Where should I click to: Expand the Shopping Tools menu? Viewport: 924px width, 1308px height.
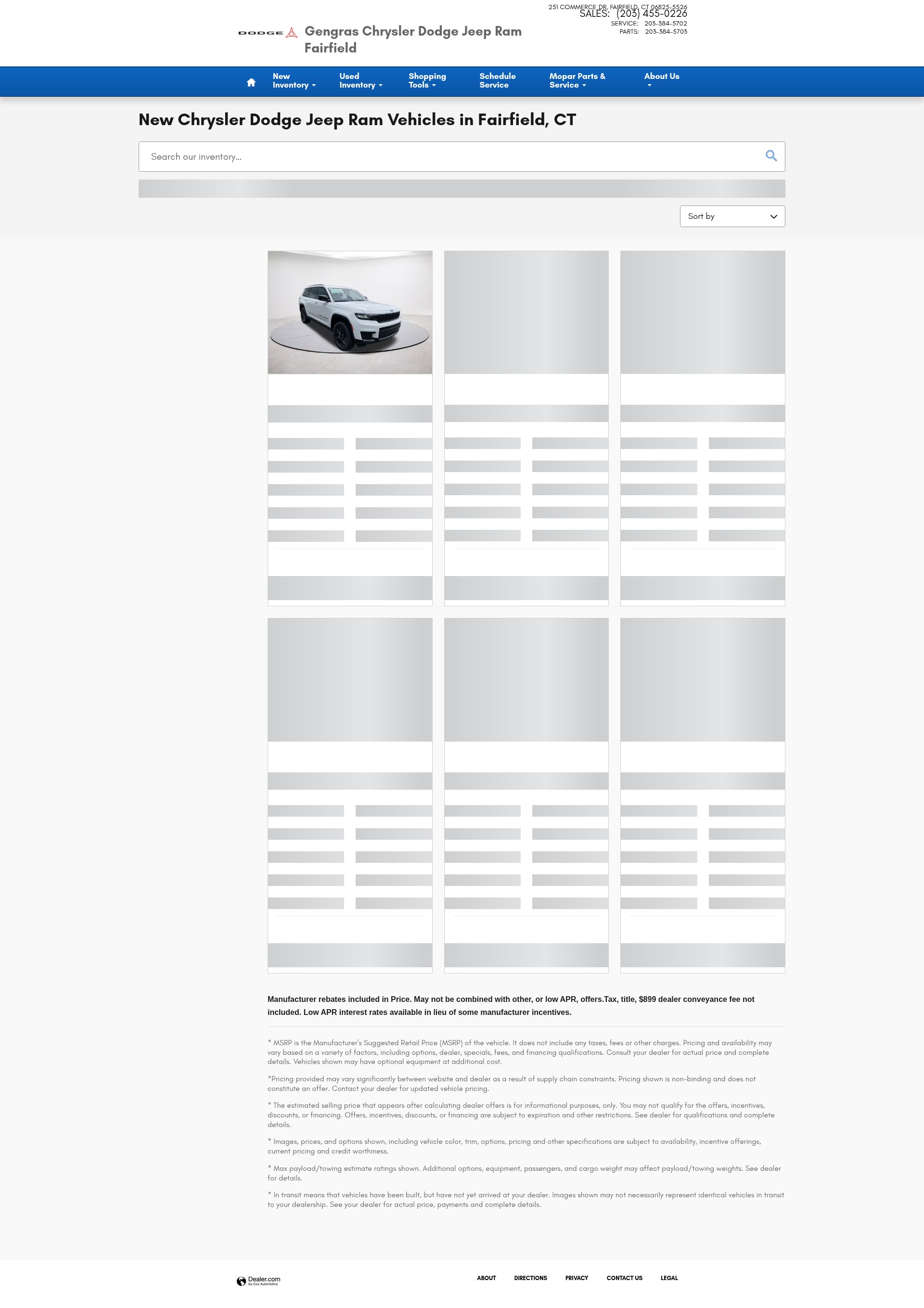(427, 81)
